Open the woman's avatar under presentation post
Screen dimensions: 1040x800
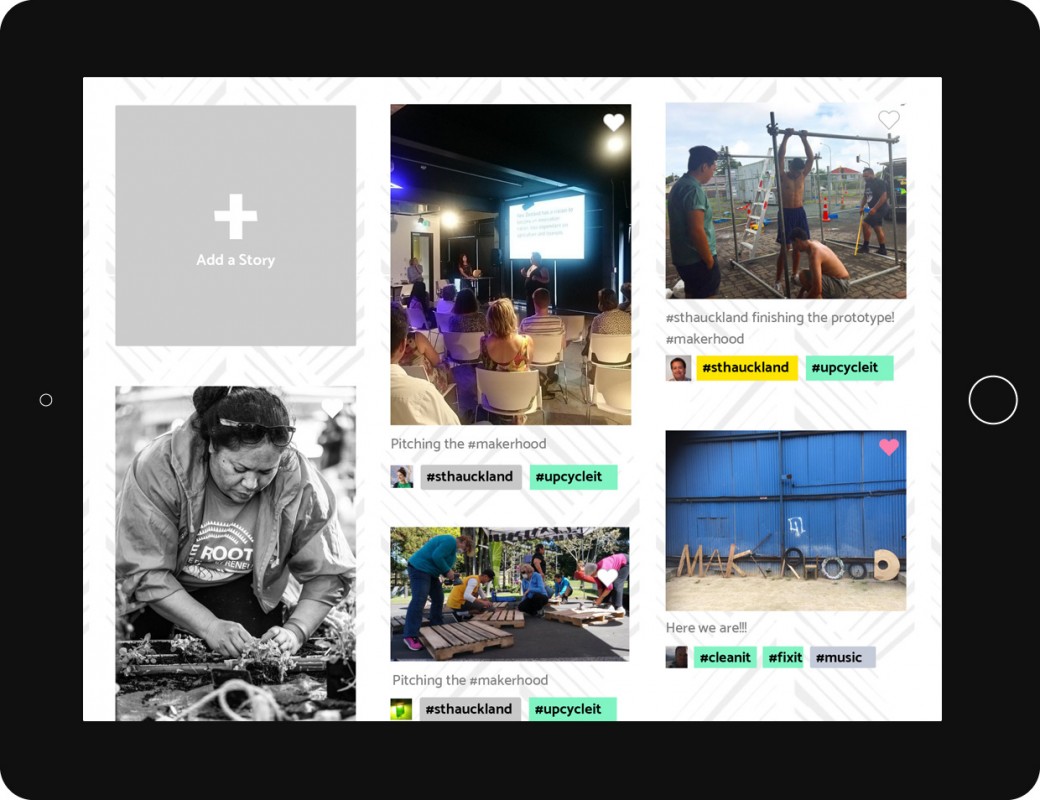(402, 477)
